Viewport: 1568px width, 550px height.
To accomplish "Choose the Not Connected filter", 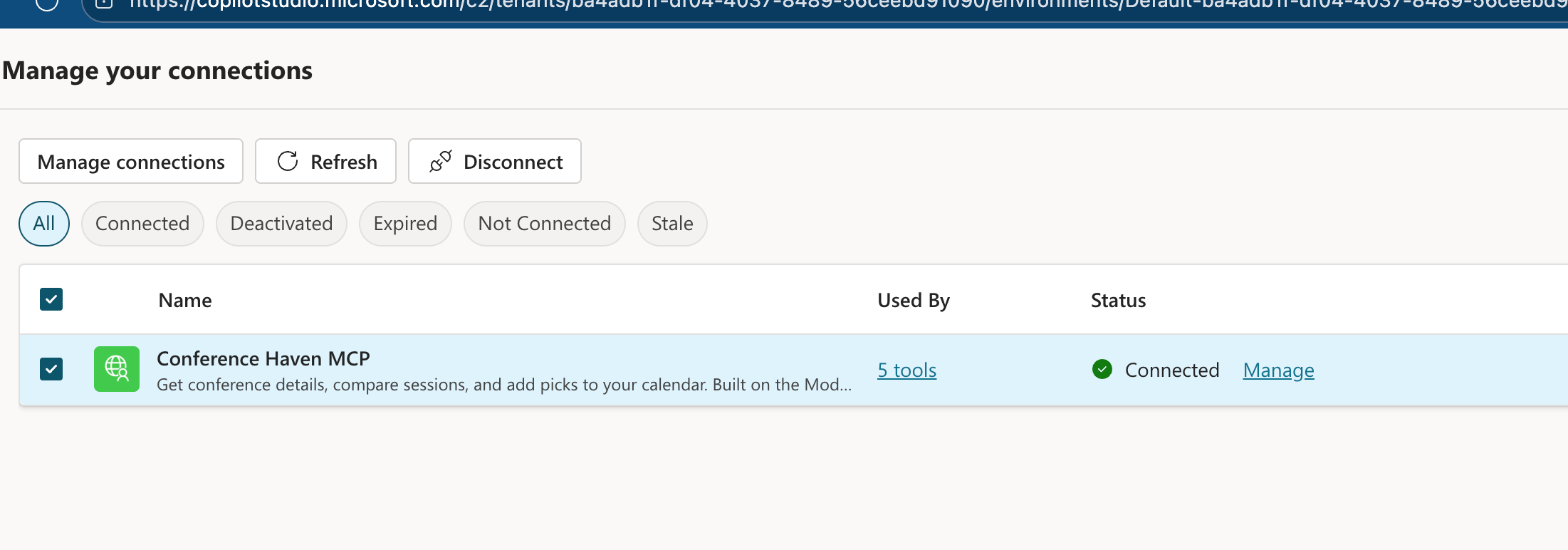I will 544,224.
